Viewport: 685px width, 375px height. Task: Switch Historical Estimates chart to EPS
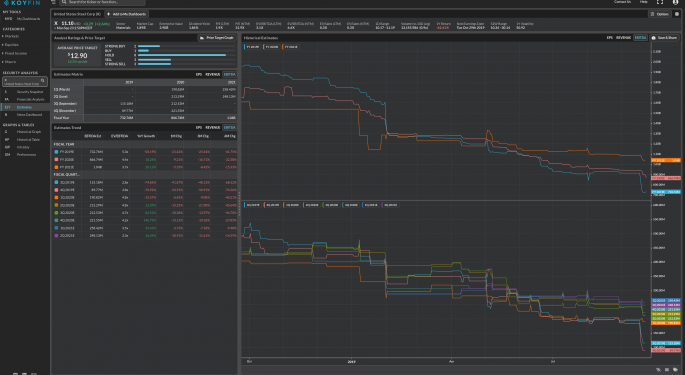click(609, 38)
